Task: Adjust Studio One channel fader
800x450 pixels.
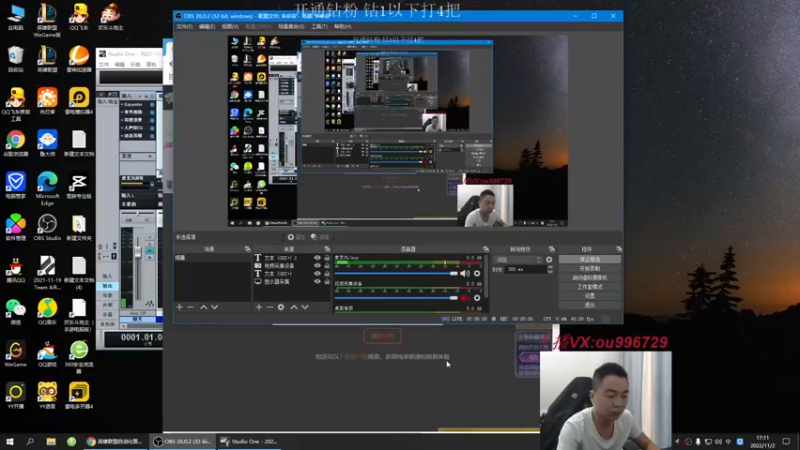Action: [138, 252]
